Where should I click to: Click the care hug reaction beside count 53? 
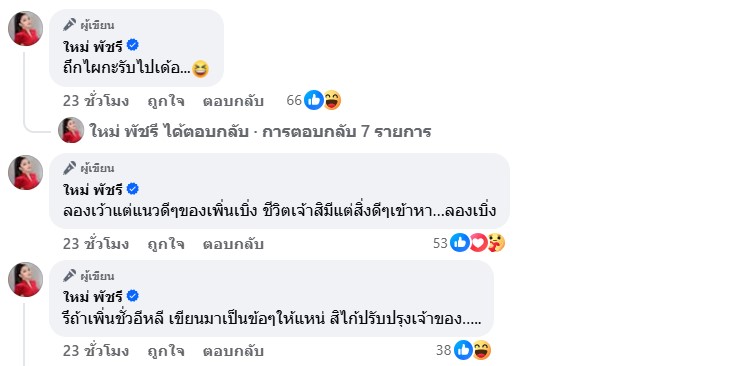tap(496, 243)
